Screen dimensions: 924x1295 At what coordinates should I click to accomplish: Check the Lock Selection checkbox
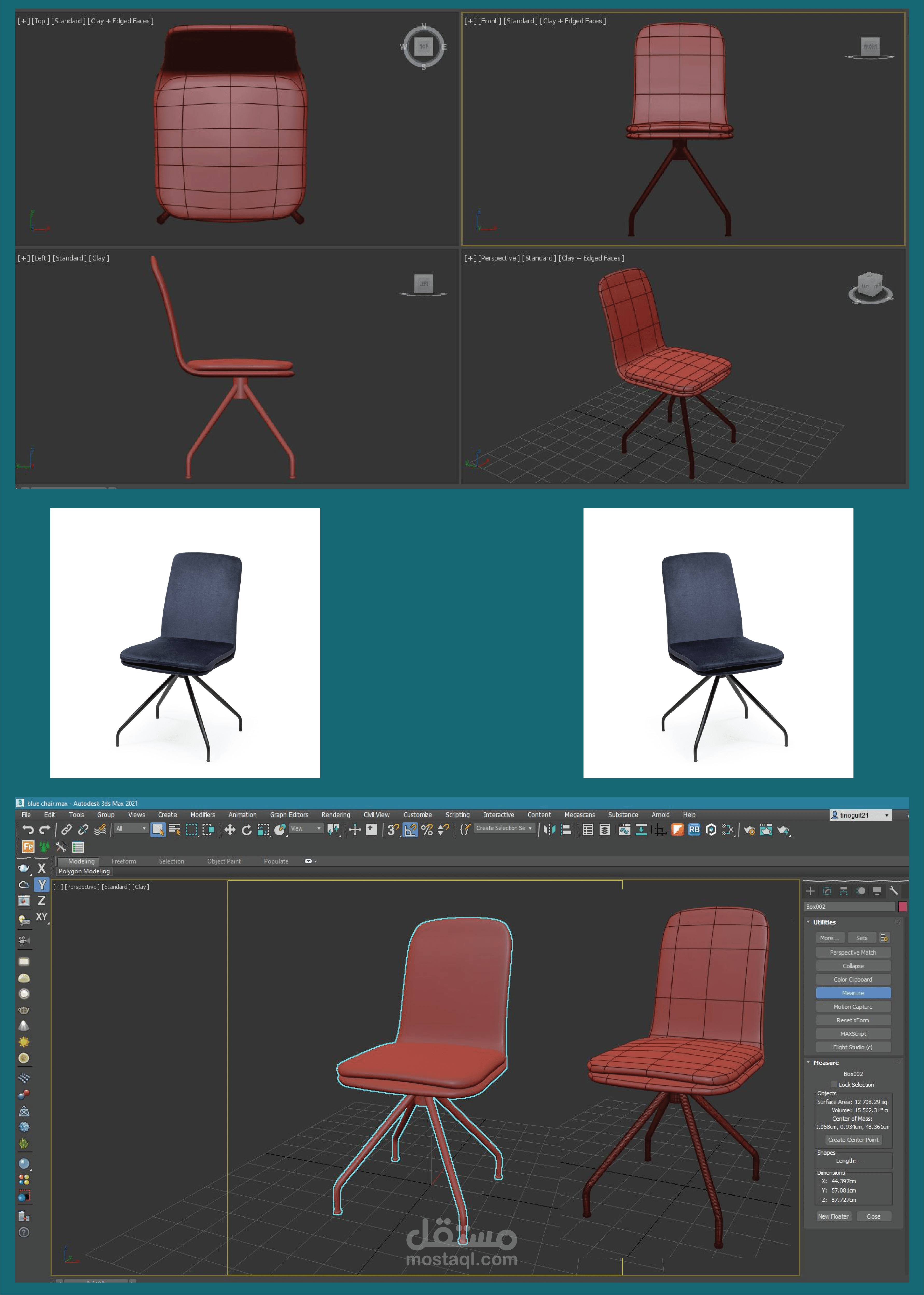click(834, 1084)
